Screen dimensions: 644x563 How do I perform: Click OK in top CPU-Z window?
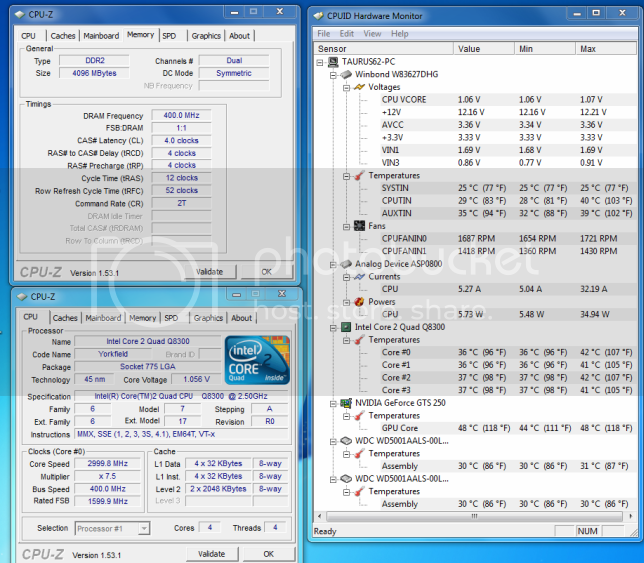pos(267,272)
